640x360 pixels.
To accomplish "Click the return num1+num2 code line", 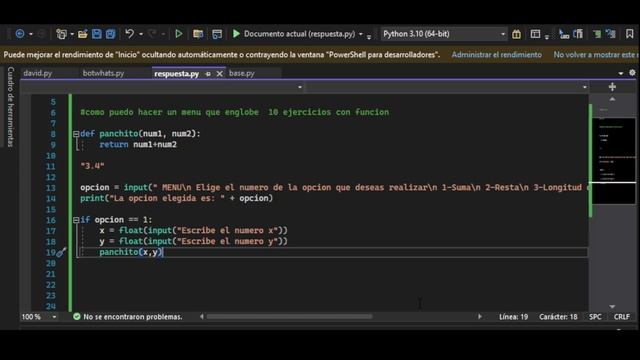I will pyautogui.click(x=138, y=144).
